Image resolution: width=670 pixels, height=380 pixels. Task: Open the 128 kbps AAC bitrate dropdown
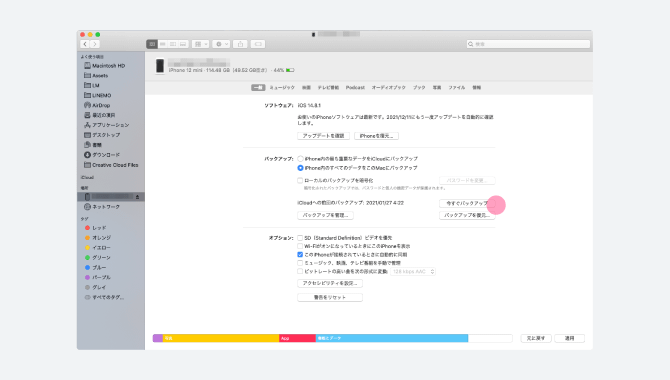pyautogui.click(x=413, y=271)
